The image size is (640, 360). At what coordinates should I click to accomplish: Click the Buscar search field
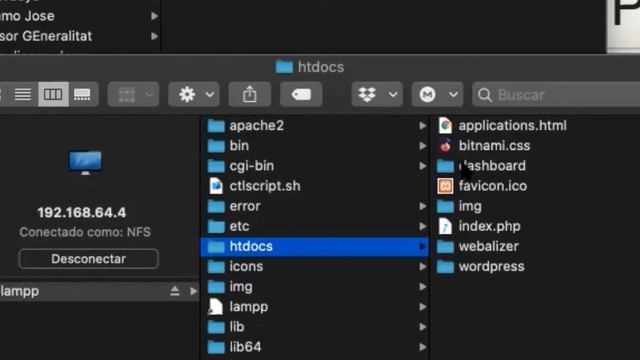tap(556, 95)
